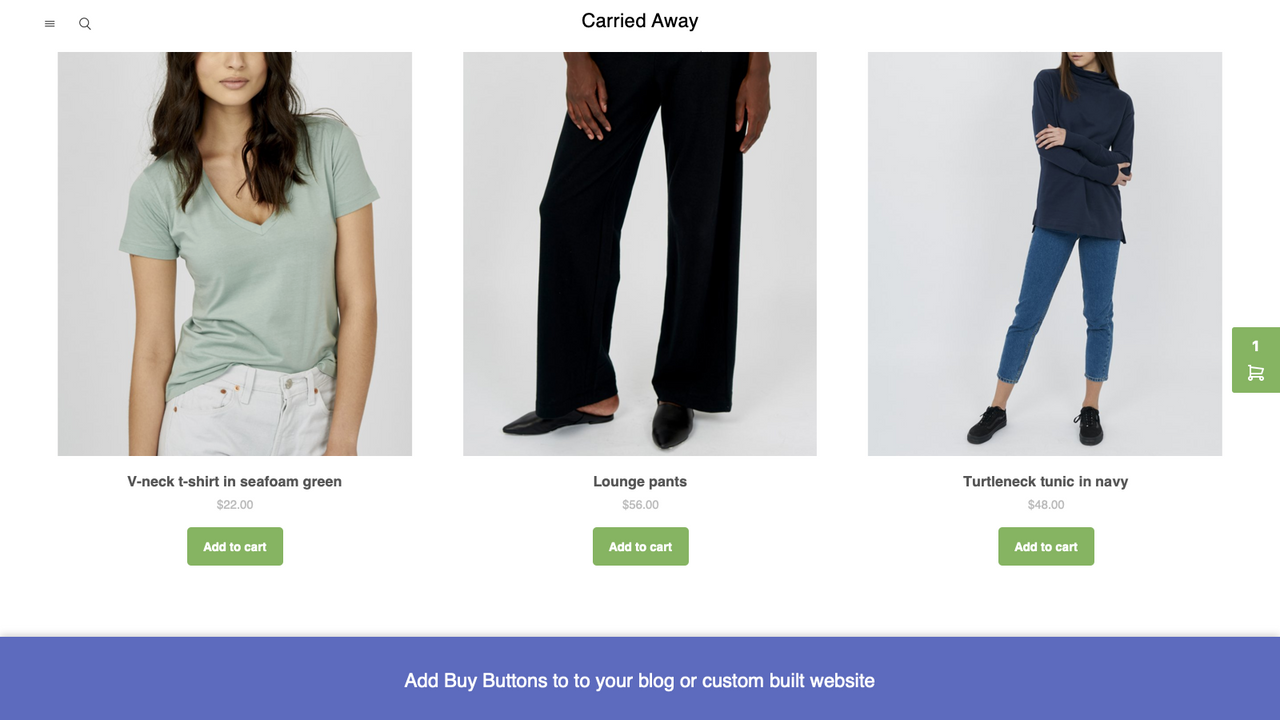Click the $22.00 price under the t-shirt
The width and height of the screenshot is (1280, 720).
234,505
